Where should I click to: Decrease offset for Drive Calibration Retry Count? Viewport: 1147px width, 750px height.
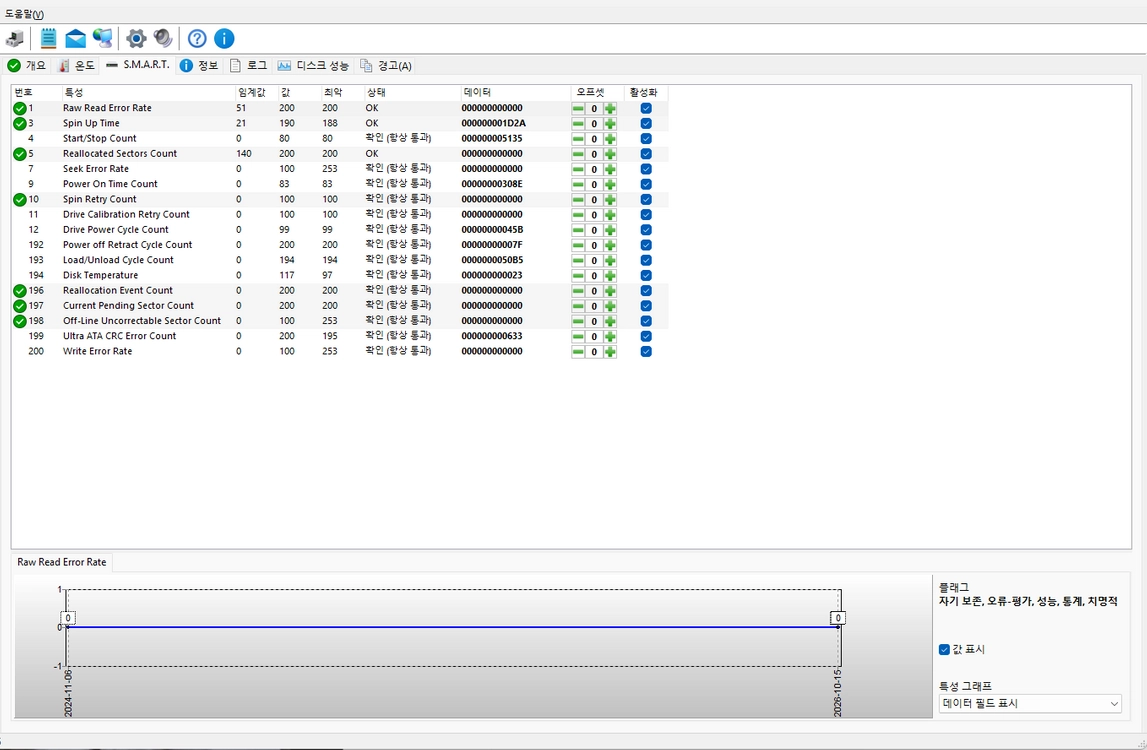coord(578,215)
